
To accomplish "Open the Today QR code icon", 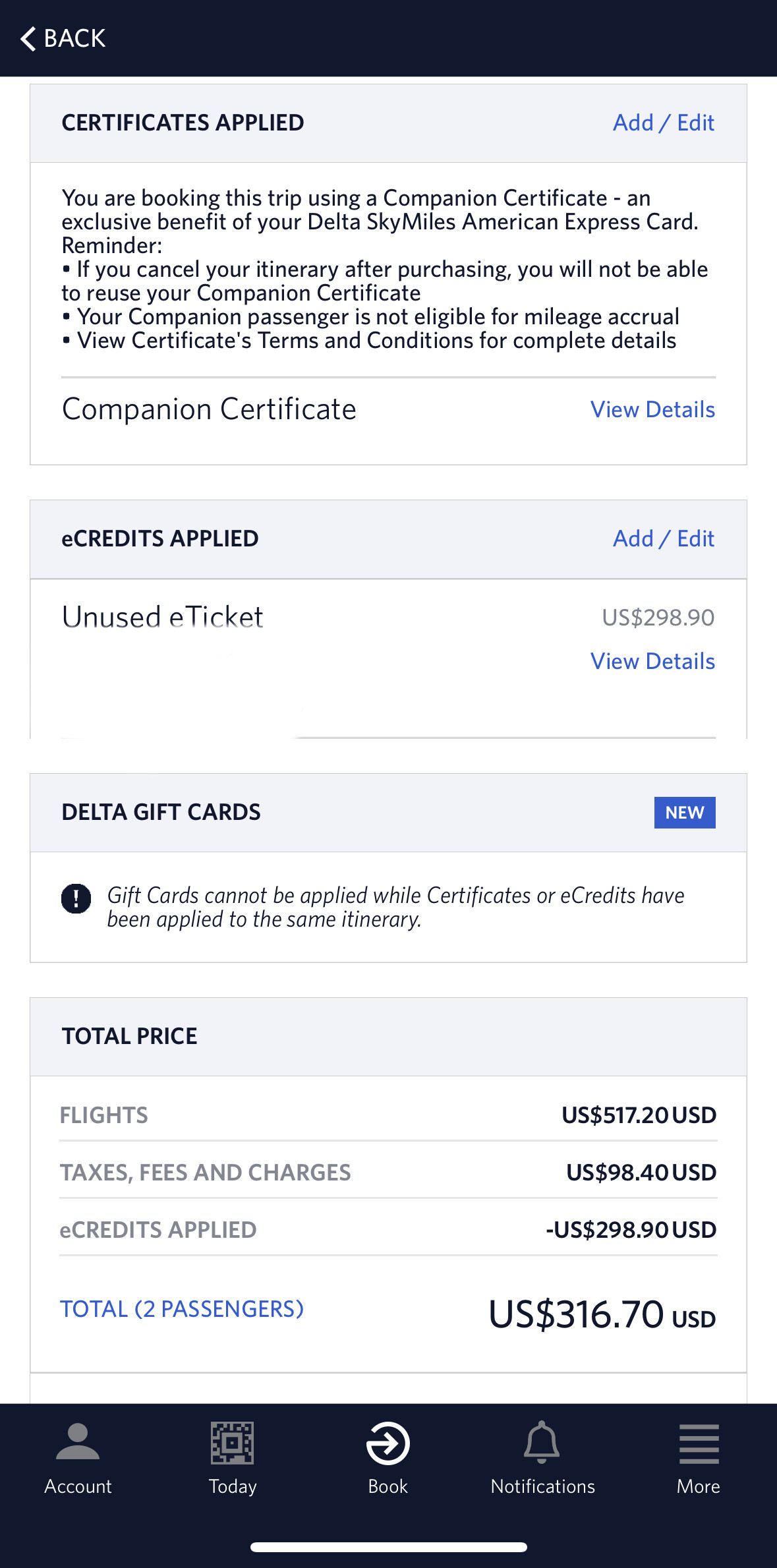I will point(232,1443).
